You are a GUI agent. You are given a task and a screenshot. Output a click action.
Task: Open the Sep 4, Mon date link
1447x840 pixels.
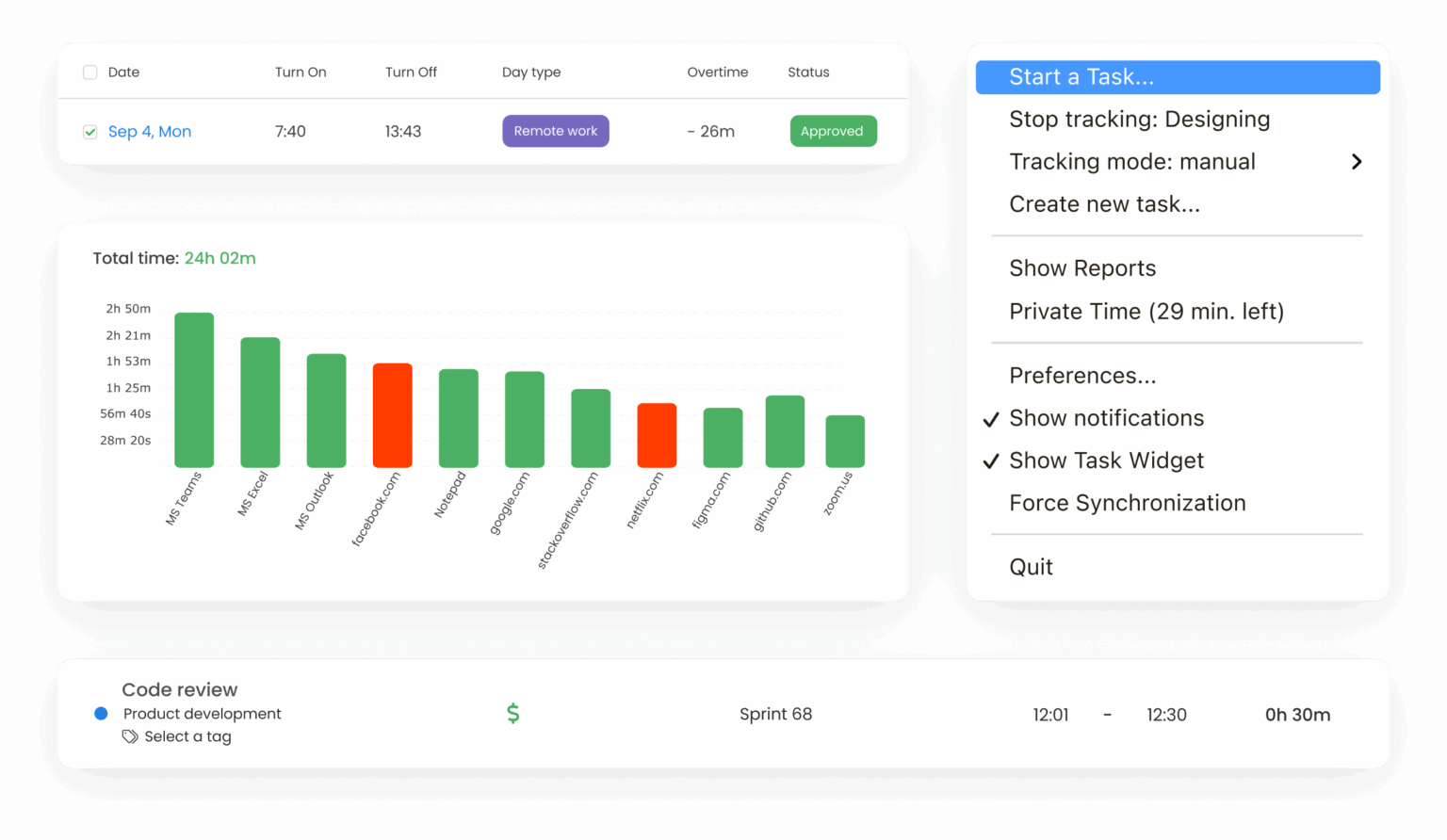pos(150,131)
